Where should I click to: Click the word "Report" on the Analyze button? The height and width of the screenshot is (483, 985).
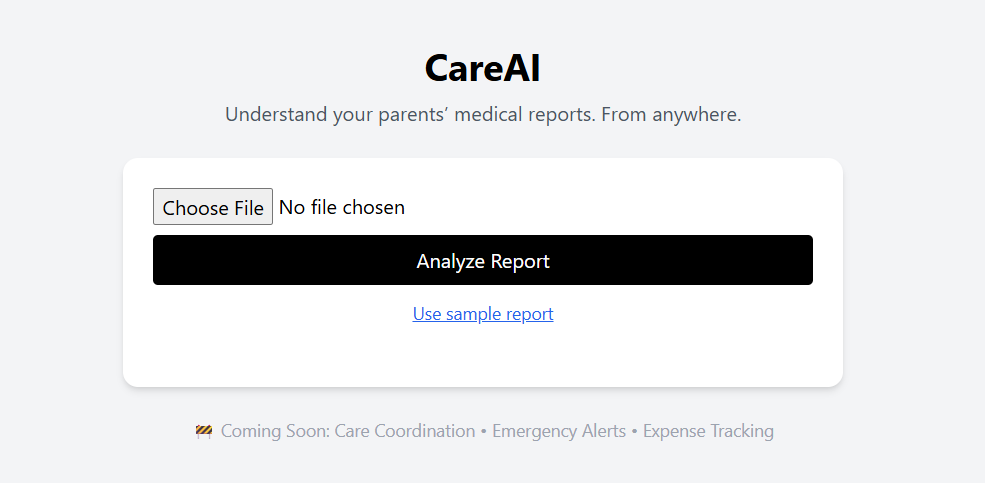(519, 262)
